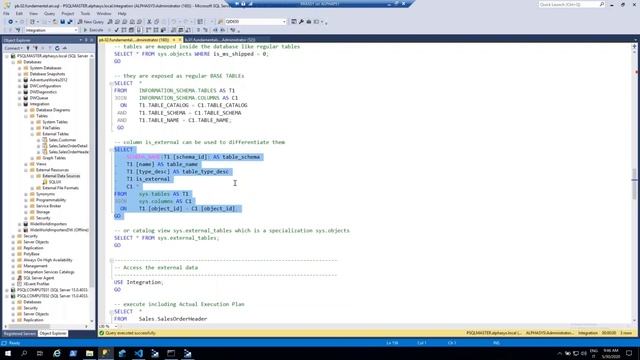Image resolution: width=640 pixels, height=360 pixels.
Task: Switch to the second Fundamentals query tab
Action: [x=220, y=40]
